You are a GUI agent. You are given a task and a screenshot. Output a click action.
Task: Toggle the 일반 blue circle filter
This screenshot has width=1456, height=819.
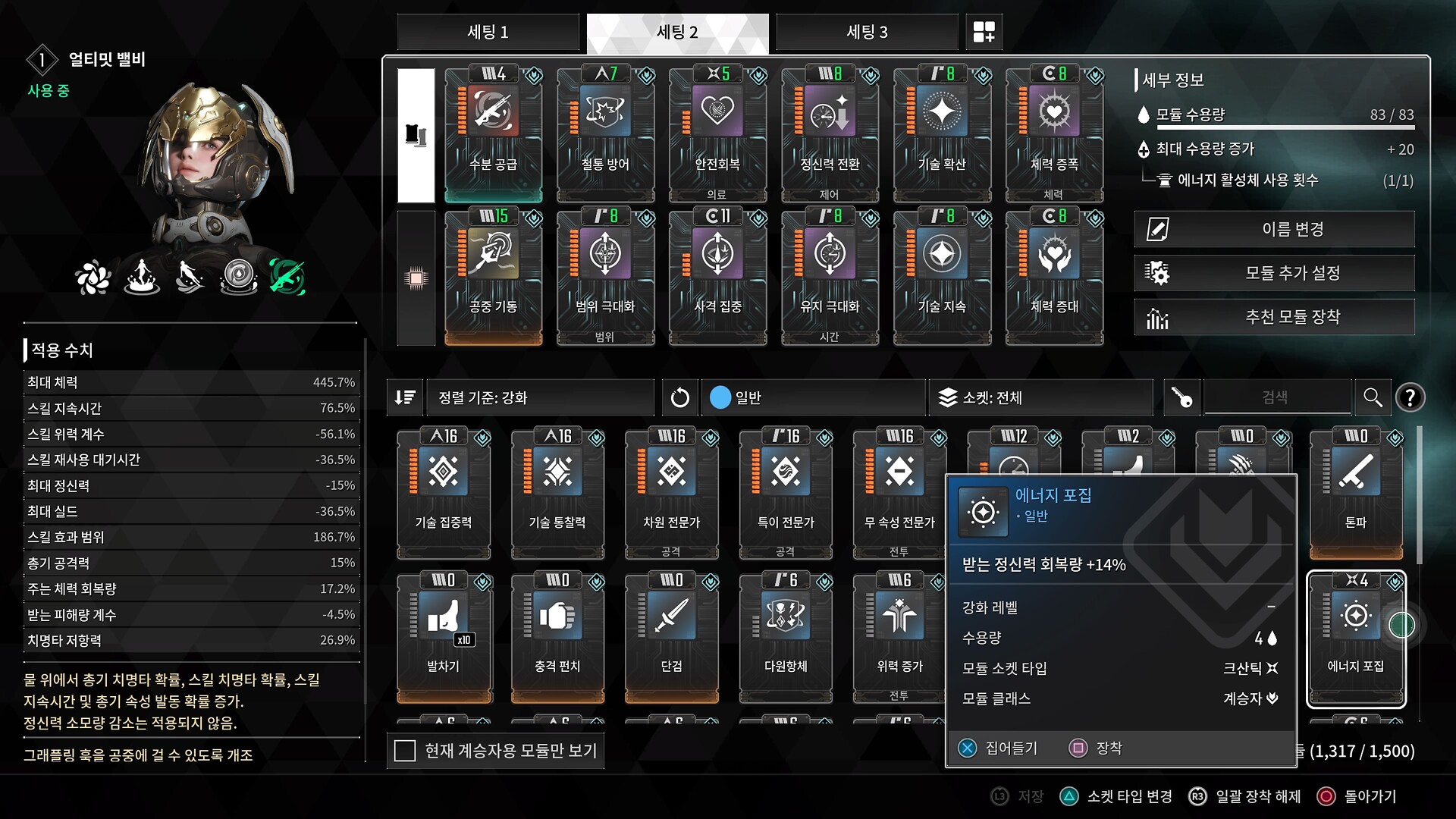[x=720, y=397]
